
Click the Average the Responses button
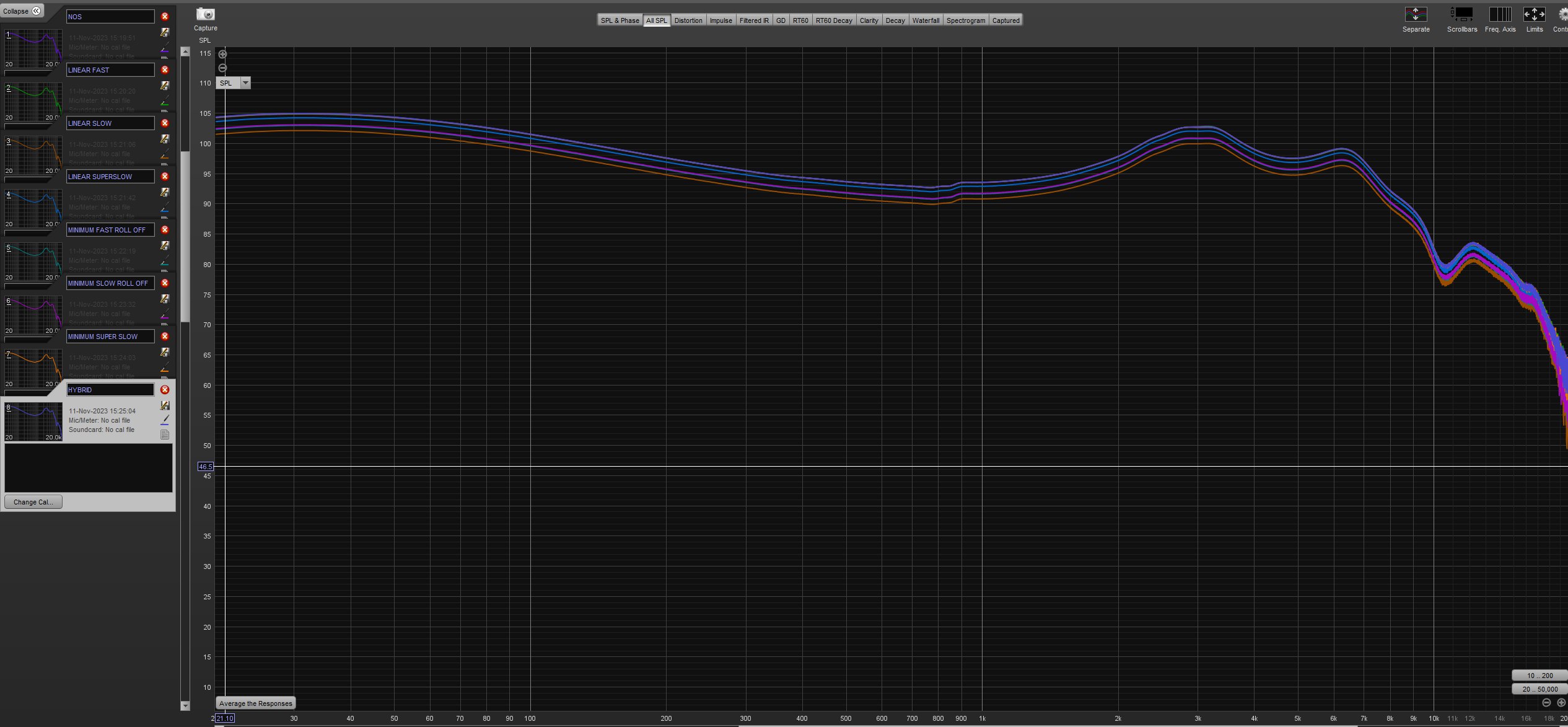click(x=255, y=703)
